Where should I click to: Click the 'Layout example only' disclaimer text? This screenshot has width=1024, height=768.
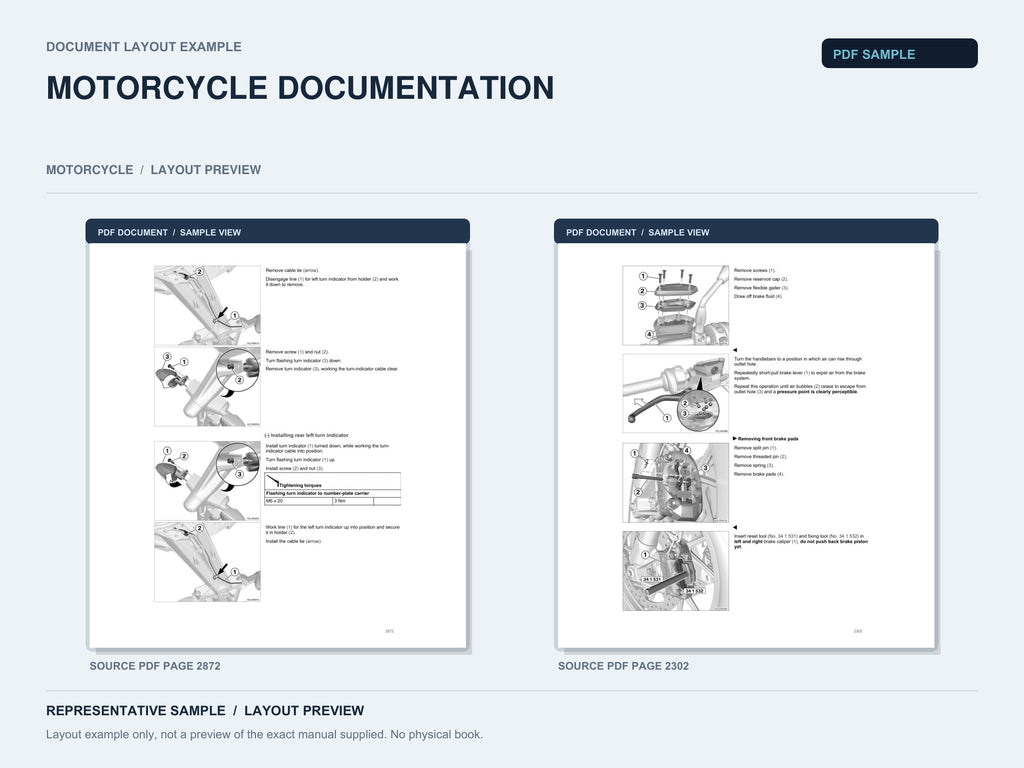pos(264,734)
